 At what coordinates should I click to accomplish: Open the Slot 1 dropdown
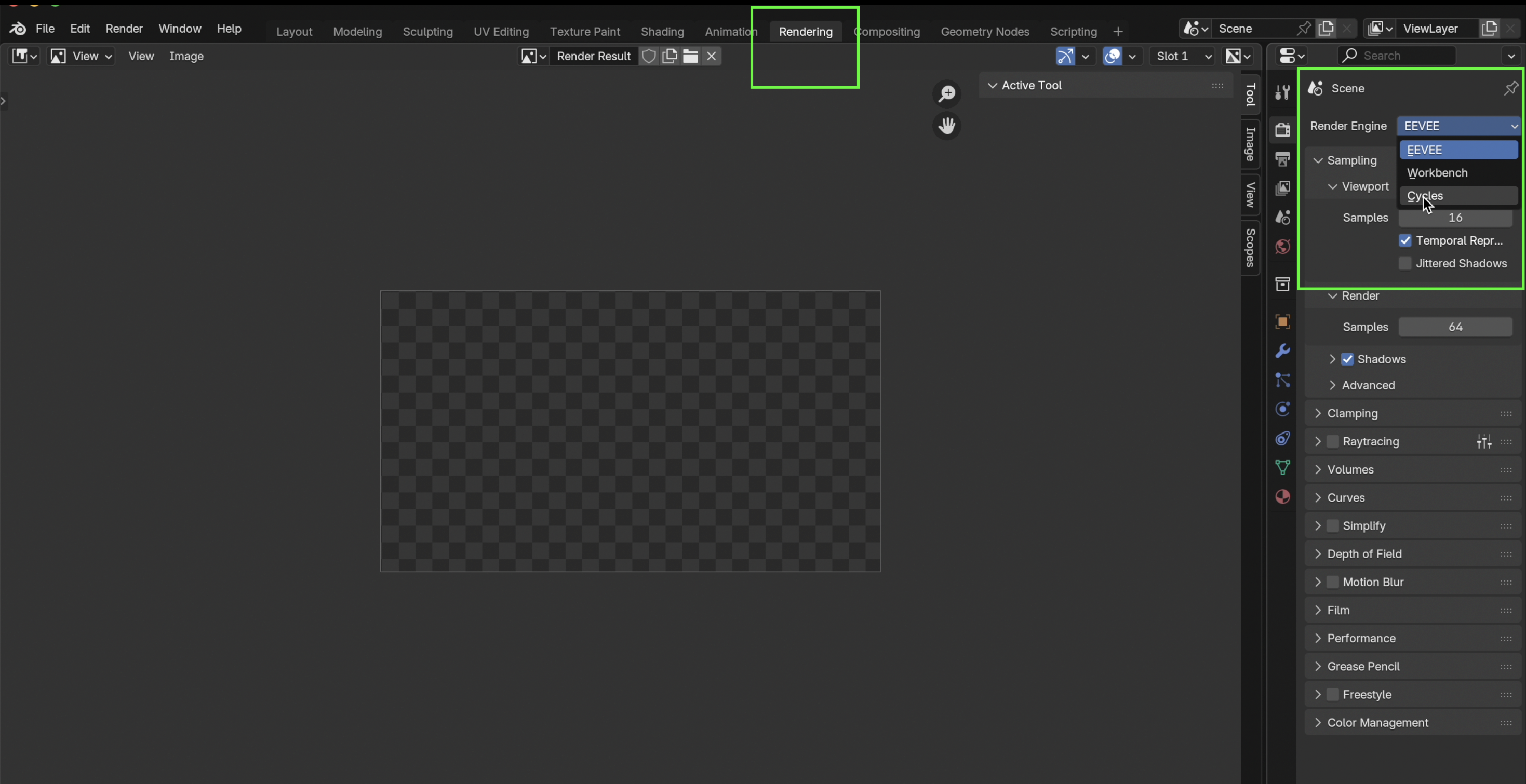(x=1182, y=56)
